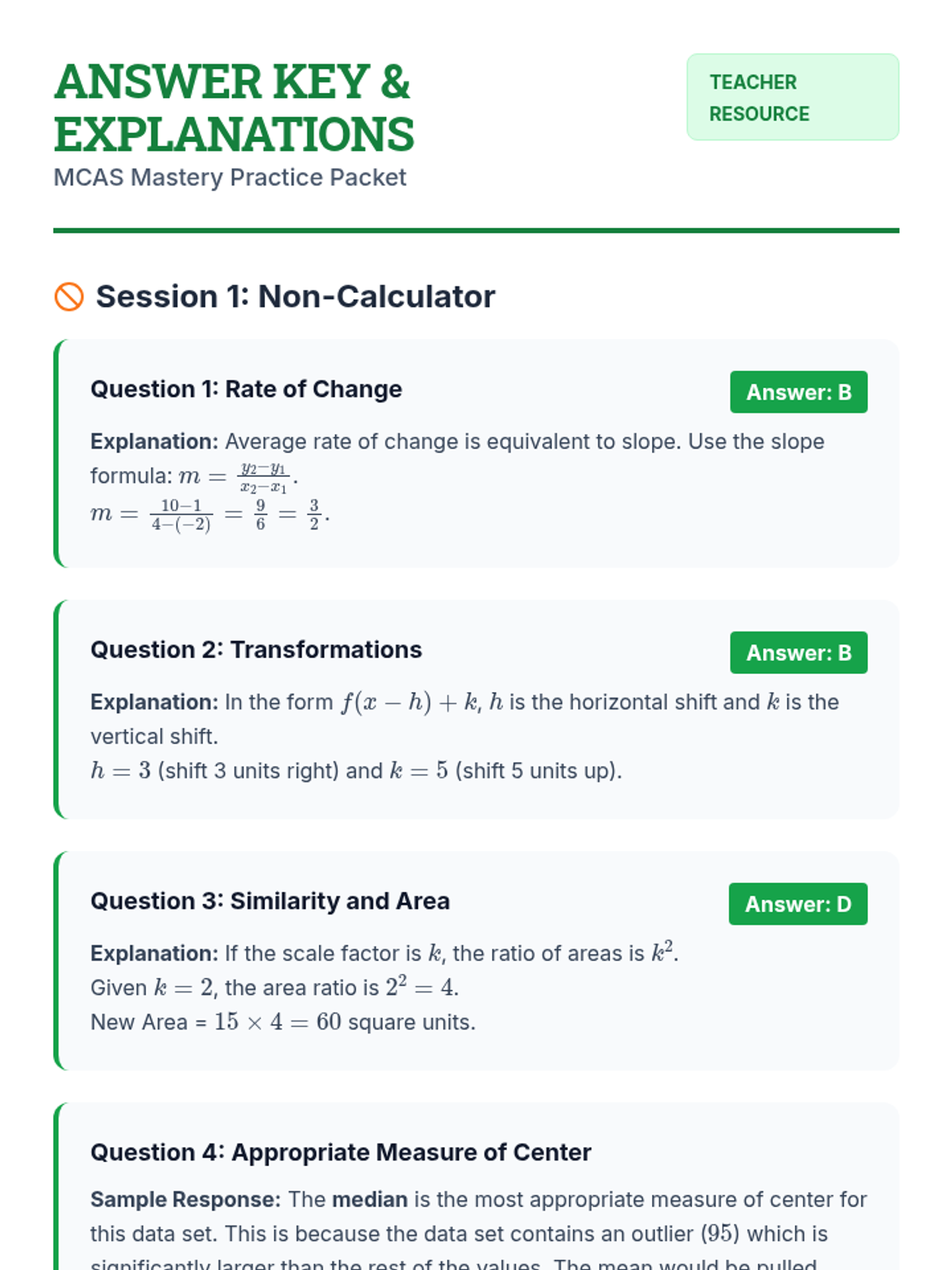
Task: Click the Answer: D badge for Question 3
Action: pyautogui.click(x=797, y=904)
